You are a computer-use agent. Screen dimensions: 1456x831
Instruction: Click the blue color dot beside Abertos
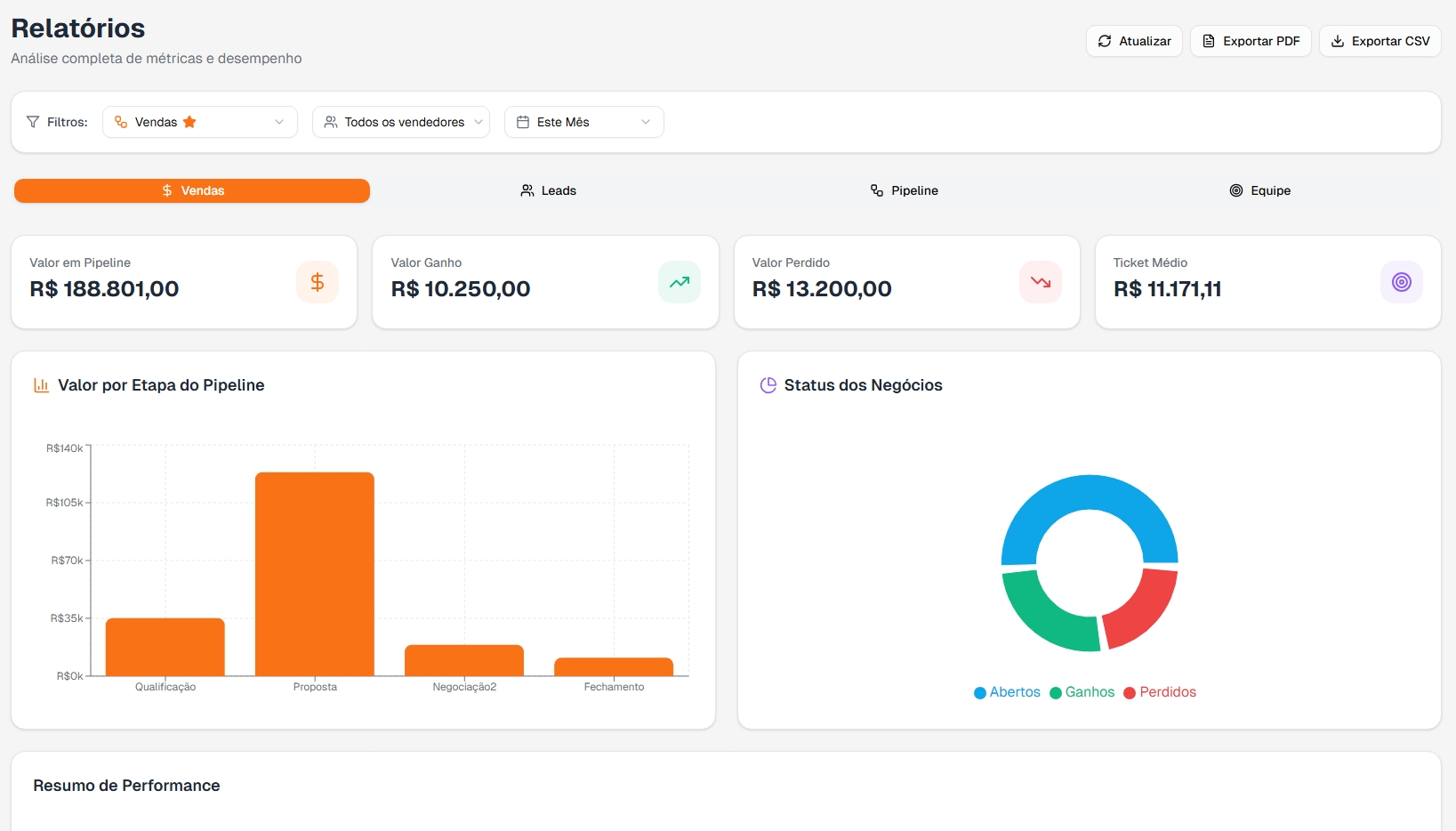pyautogui.click(x=978, y=692)
